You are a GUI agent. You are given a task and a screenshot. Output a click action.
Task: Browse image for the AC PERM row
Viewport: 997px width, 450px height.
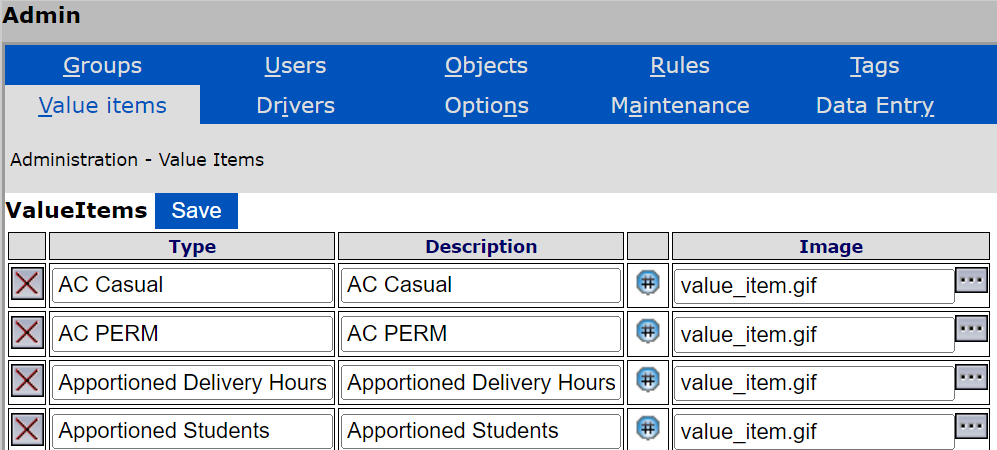(971, 328)
